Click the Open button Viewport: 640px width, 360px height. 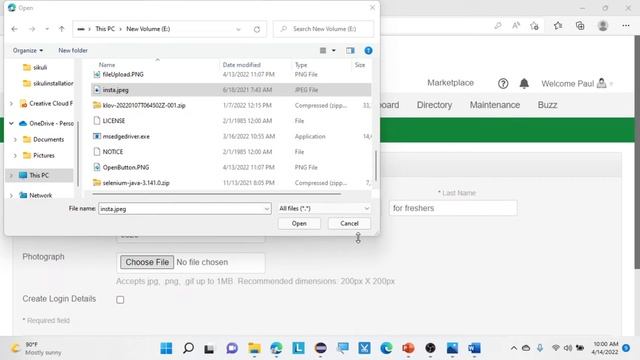coord(299,224)
